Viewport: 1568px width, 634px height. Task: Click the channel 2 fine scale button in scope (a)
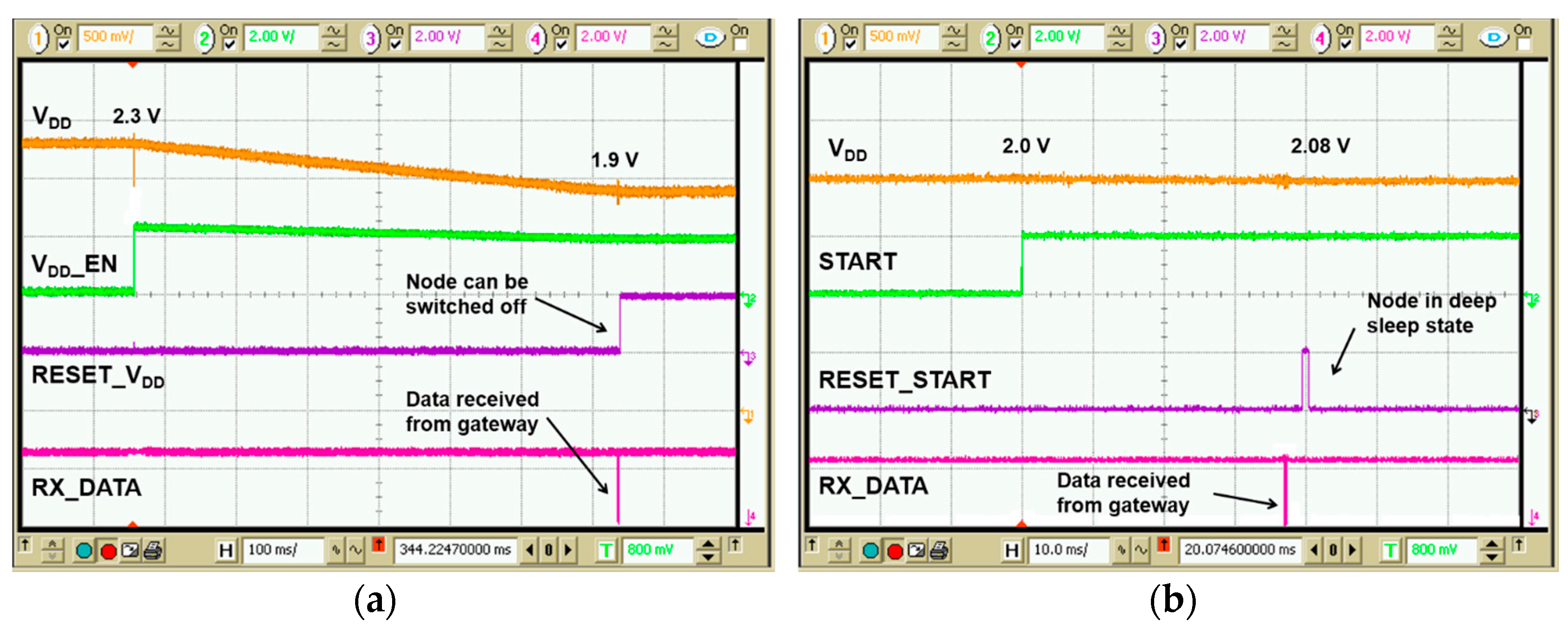click(333, 44)
